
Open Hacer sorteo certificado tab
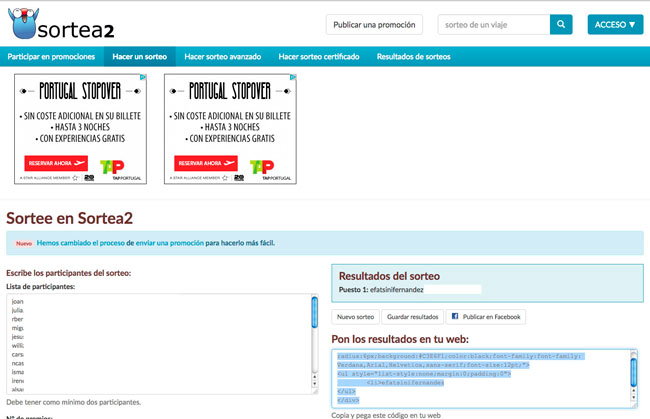[x=319, y=57]
